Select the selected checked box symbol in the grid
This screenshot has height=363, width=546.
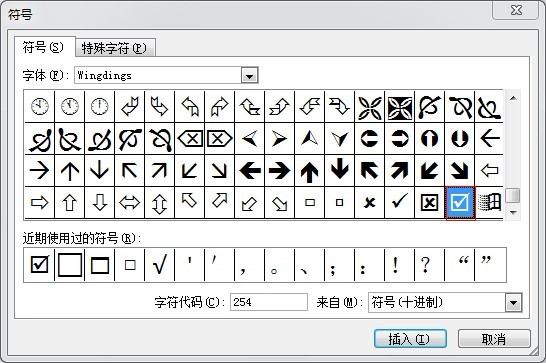tap(460, 202)
